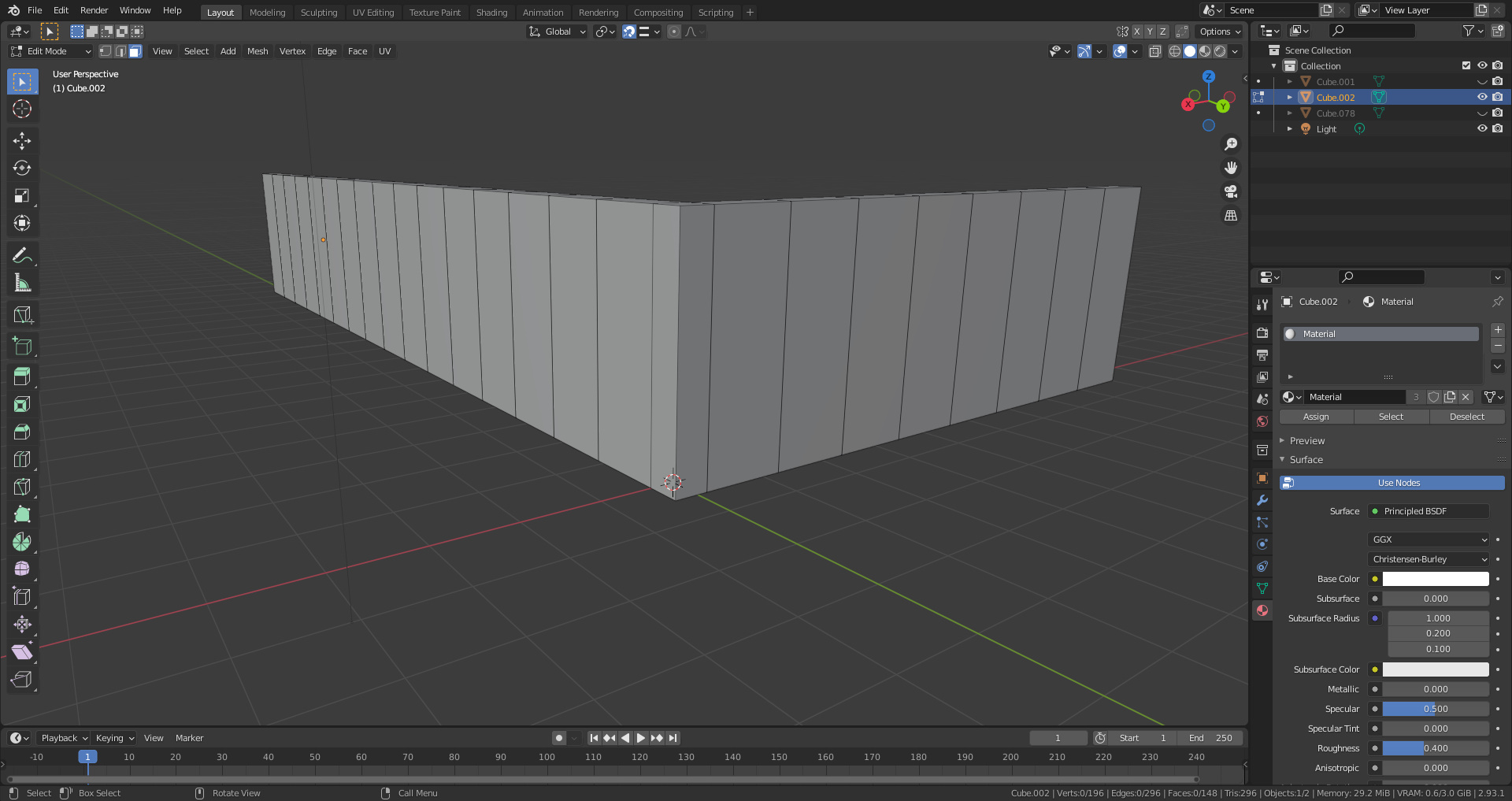Click the Deselect material button
This screenshot has height=801, width=1512.
click(x=1466, y=417)
